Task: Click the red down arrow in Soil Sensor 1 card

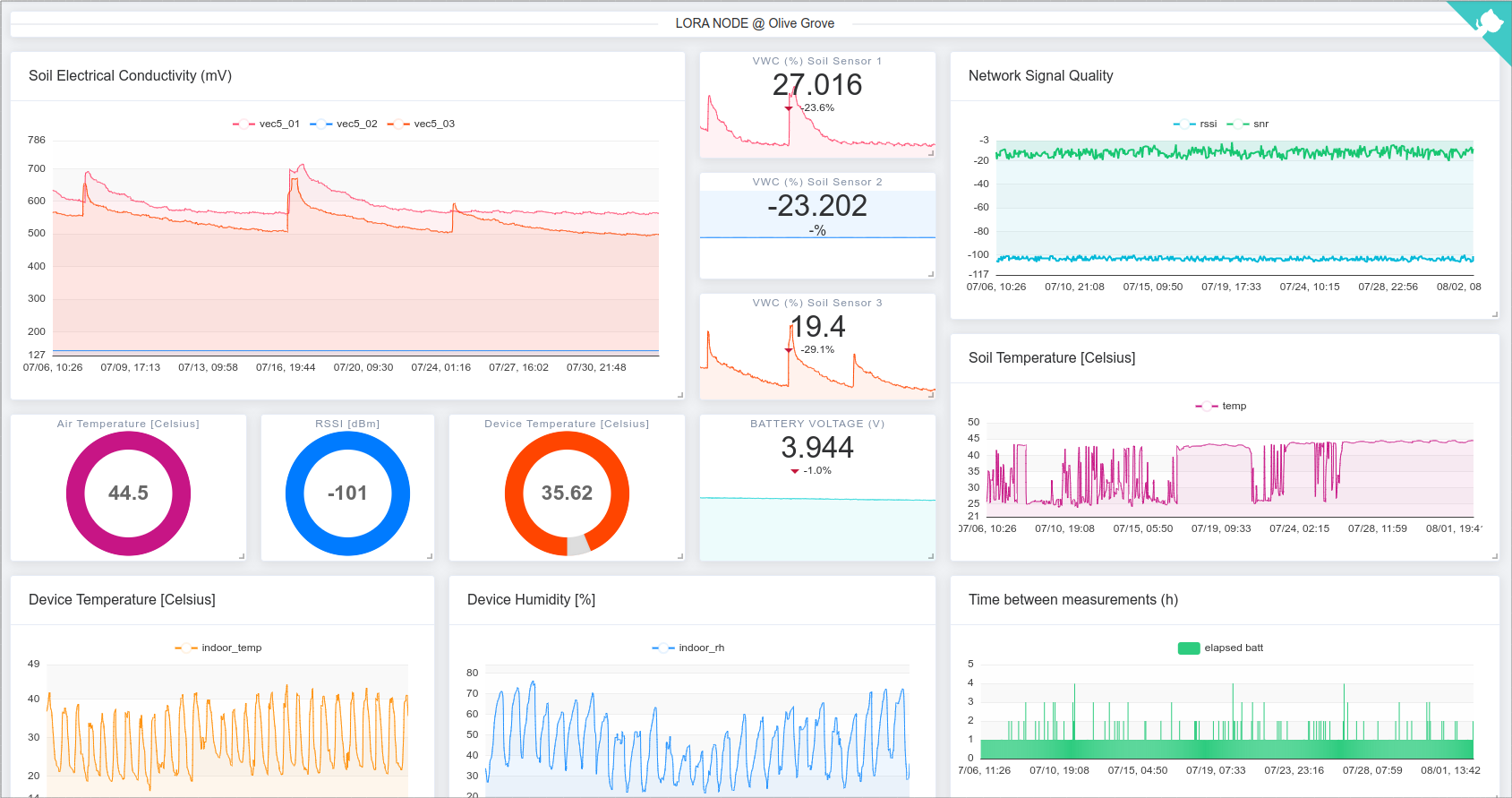Action: coord(789,108)
